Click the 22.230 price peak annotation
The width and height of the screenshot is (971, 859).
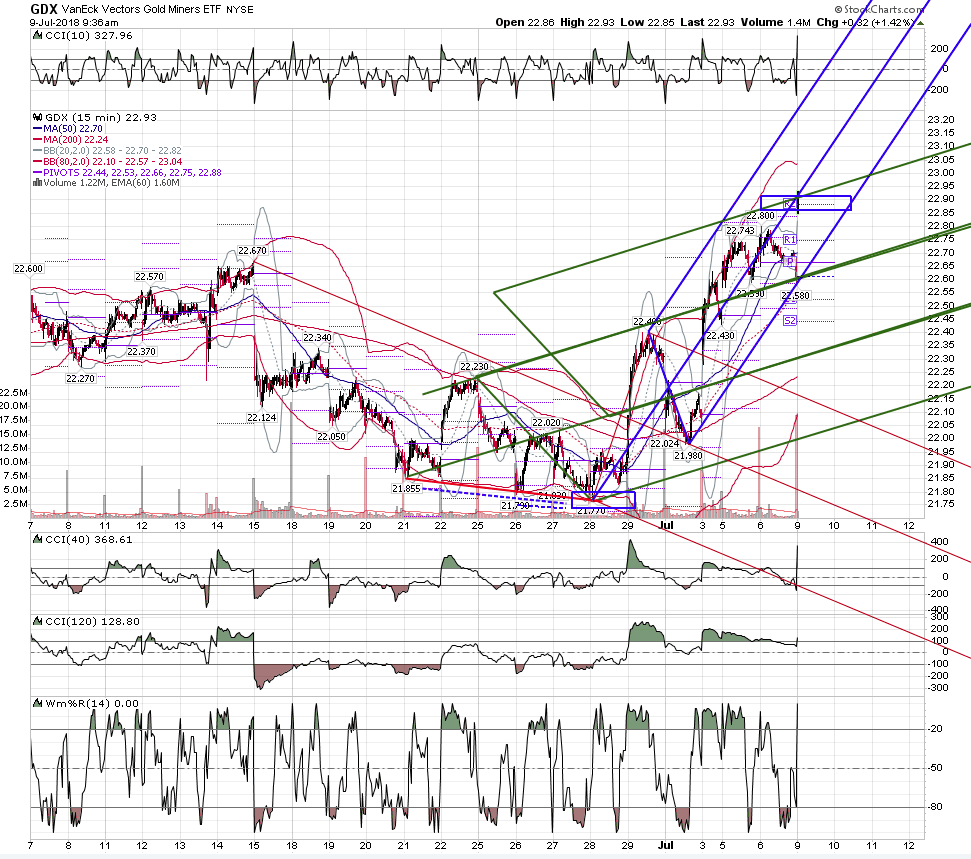click(x=474, y=367)
